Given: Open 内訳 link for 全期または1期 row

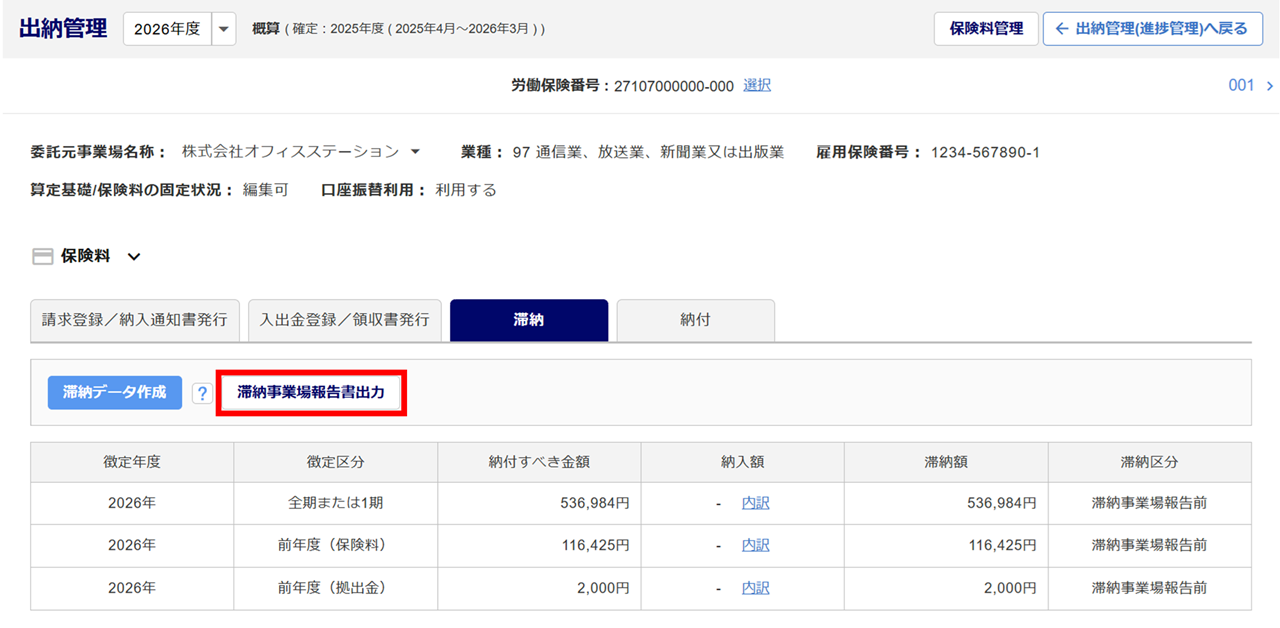Looking at the screenshot, I should coord(756,503).
